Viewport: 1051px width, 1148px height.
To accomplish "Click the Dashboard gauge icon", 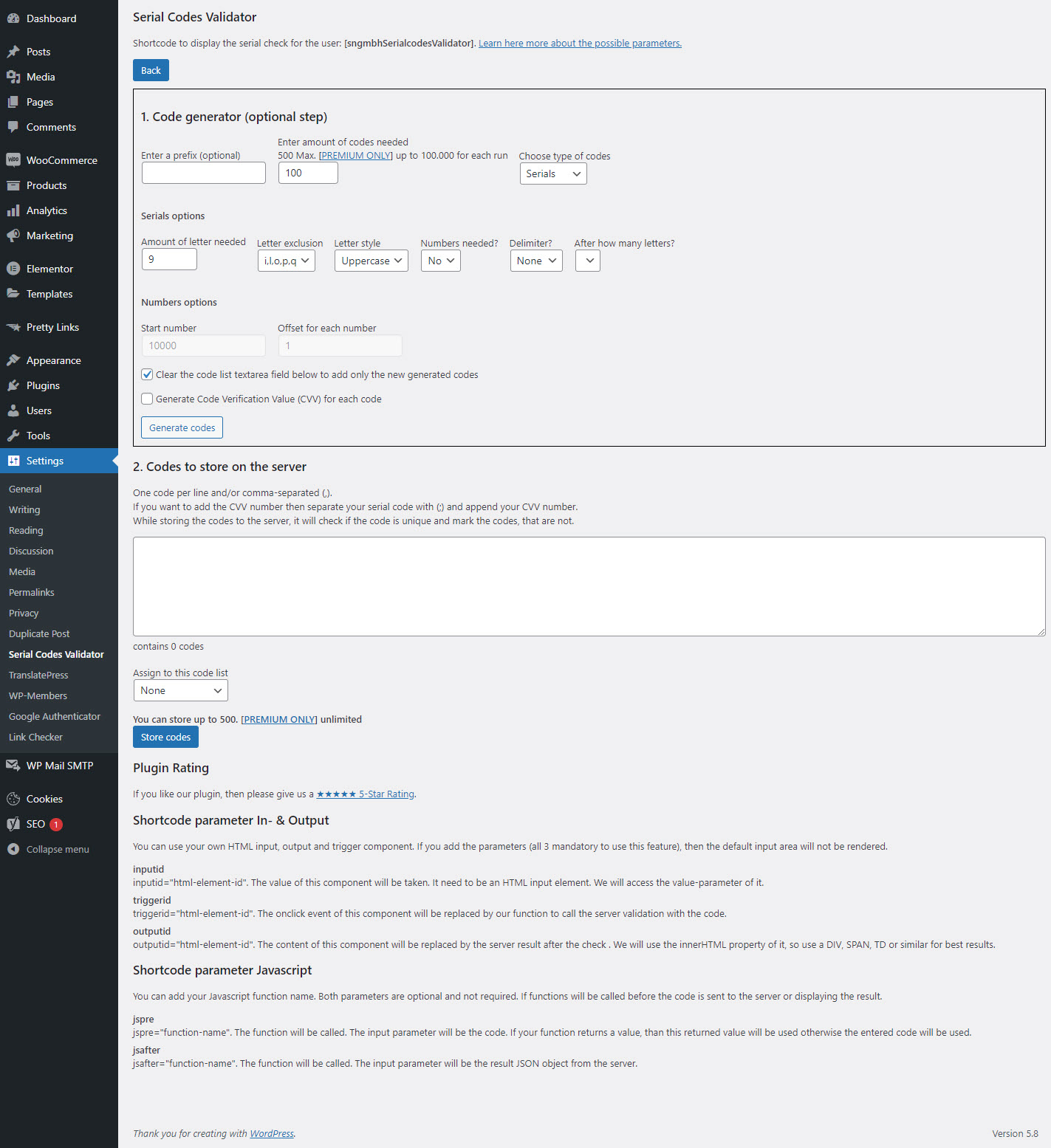I will tap(13, 18).
